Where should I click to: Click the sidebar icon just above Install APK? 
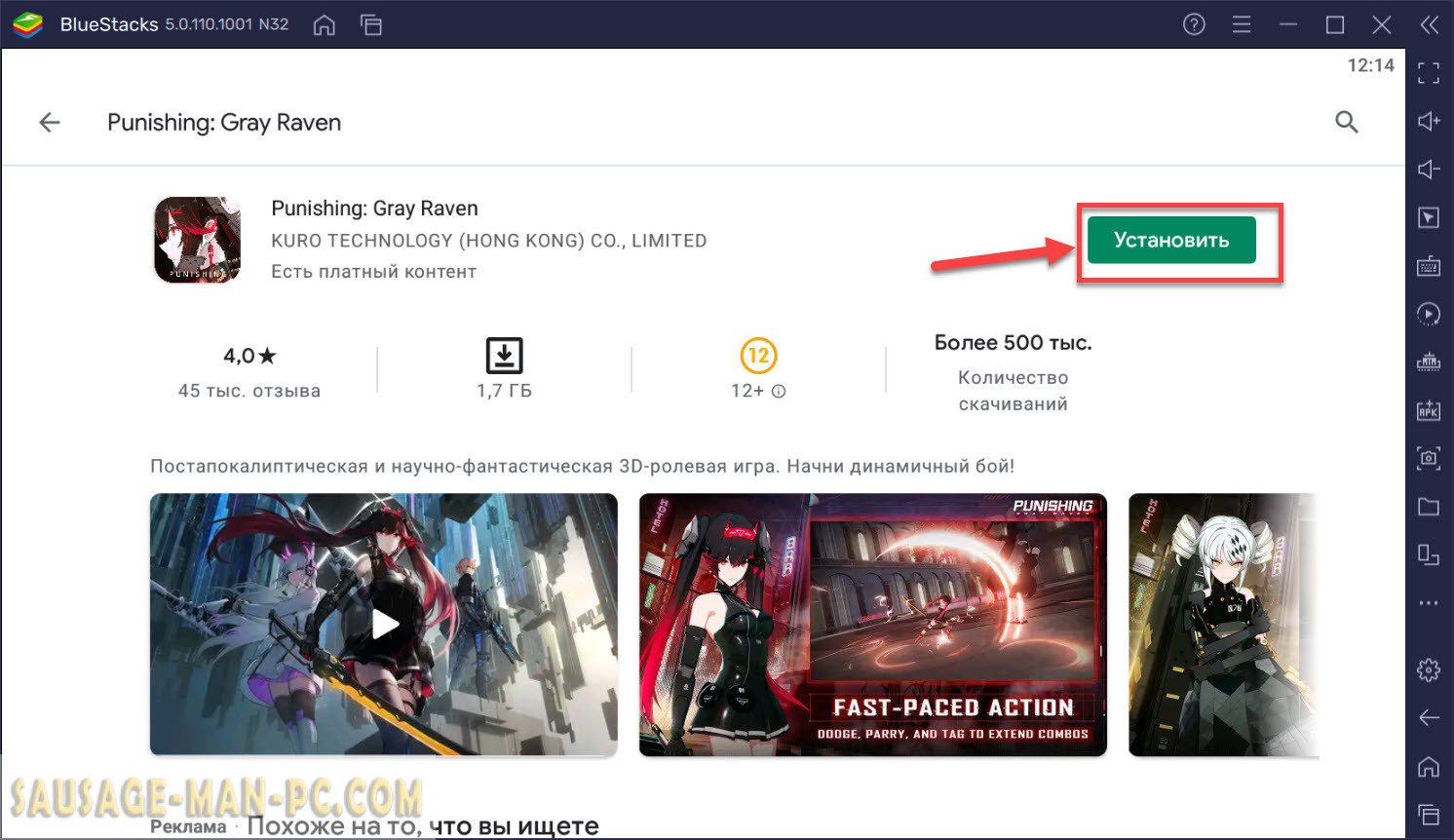pos(1429,363)
